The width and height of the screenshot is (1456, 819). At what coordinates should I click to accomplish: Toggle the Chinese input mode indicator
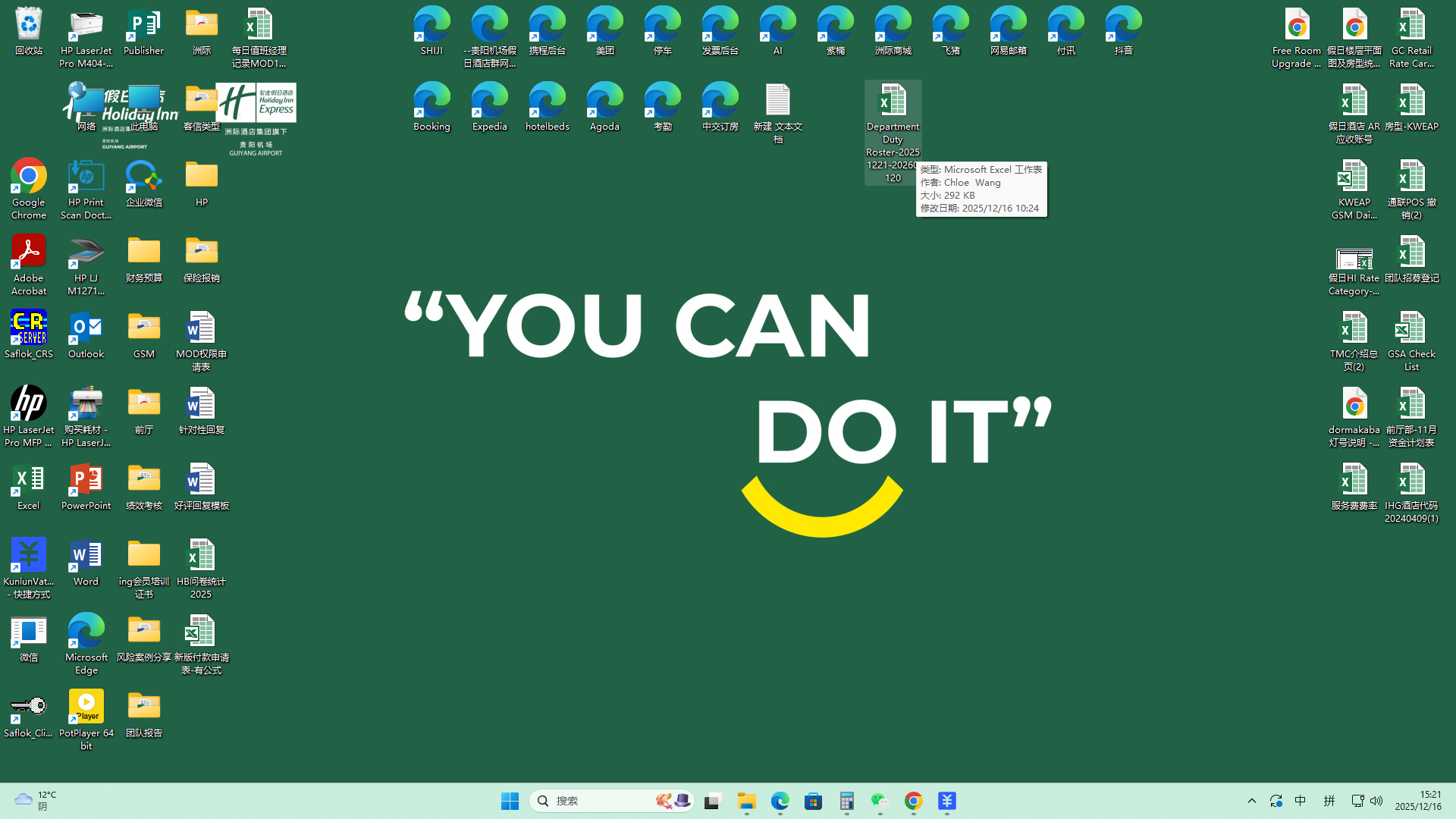point(1301,801)
